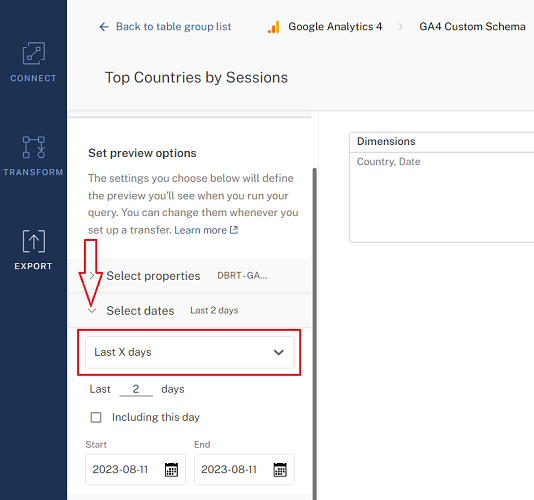This screenshot has height=500, width=534.
Task: Open the Start date calendar icon
Action: (x=171, y=470)
